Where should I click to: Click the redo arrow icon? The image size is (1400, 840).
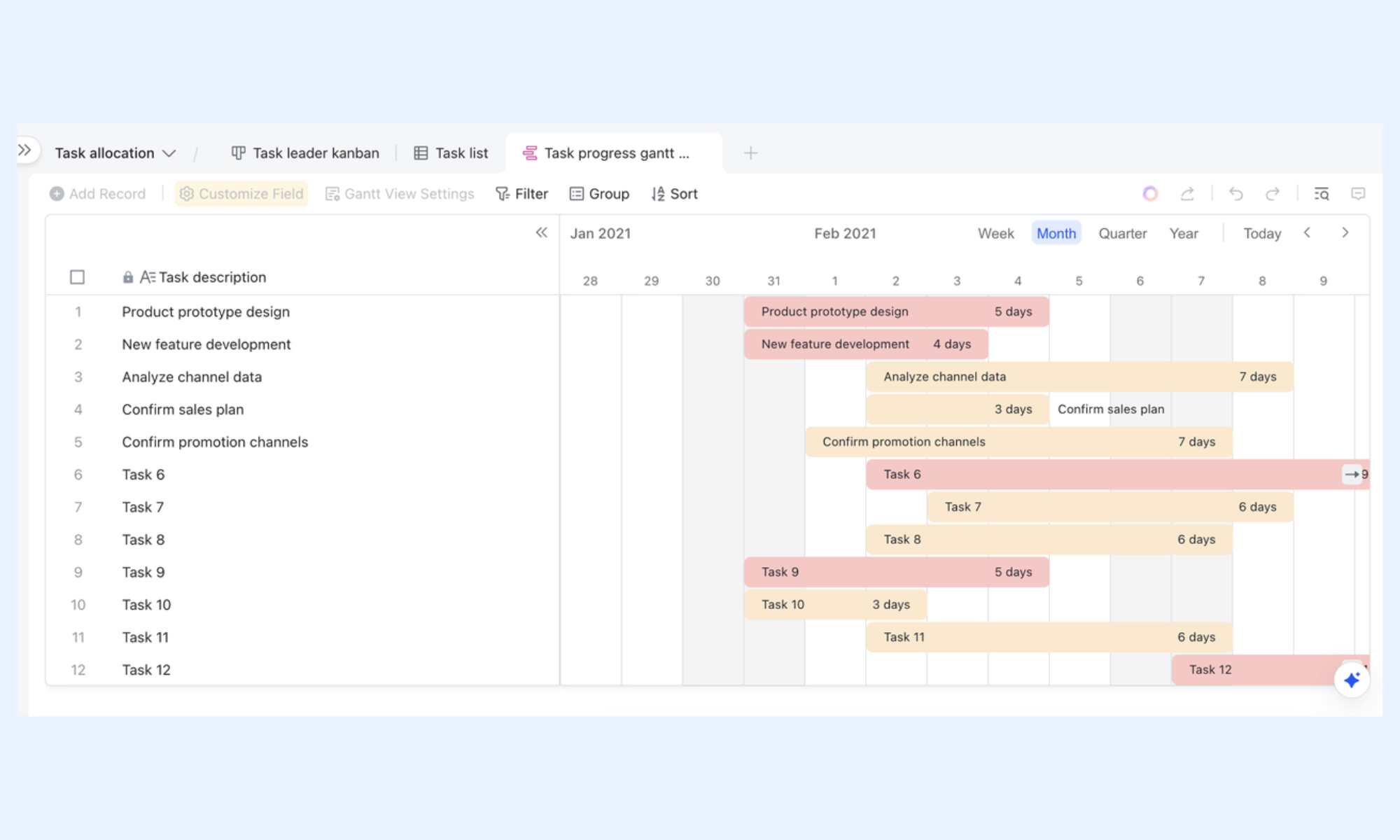point(1273,194)
